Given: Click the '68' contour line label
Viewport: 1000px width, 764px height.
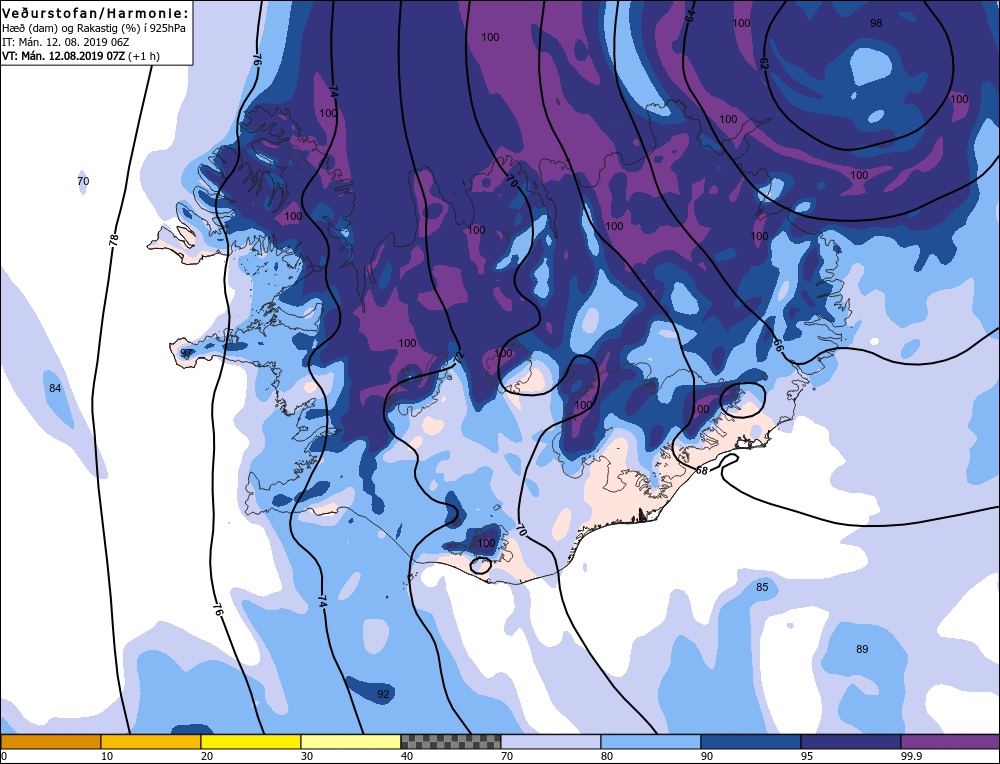Looking at the screenshot, I should point(702,471).
